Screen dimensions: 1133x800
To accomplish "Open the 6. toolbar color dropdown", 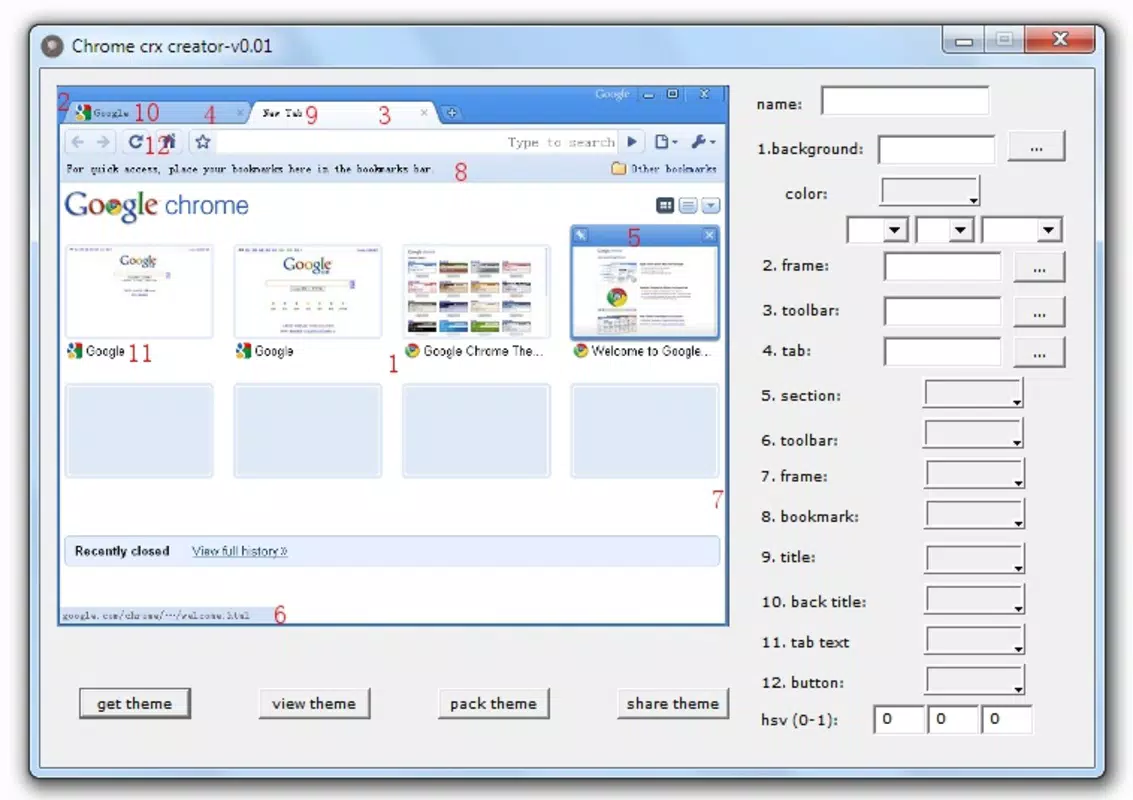I will (973, 434).
